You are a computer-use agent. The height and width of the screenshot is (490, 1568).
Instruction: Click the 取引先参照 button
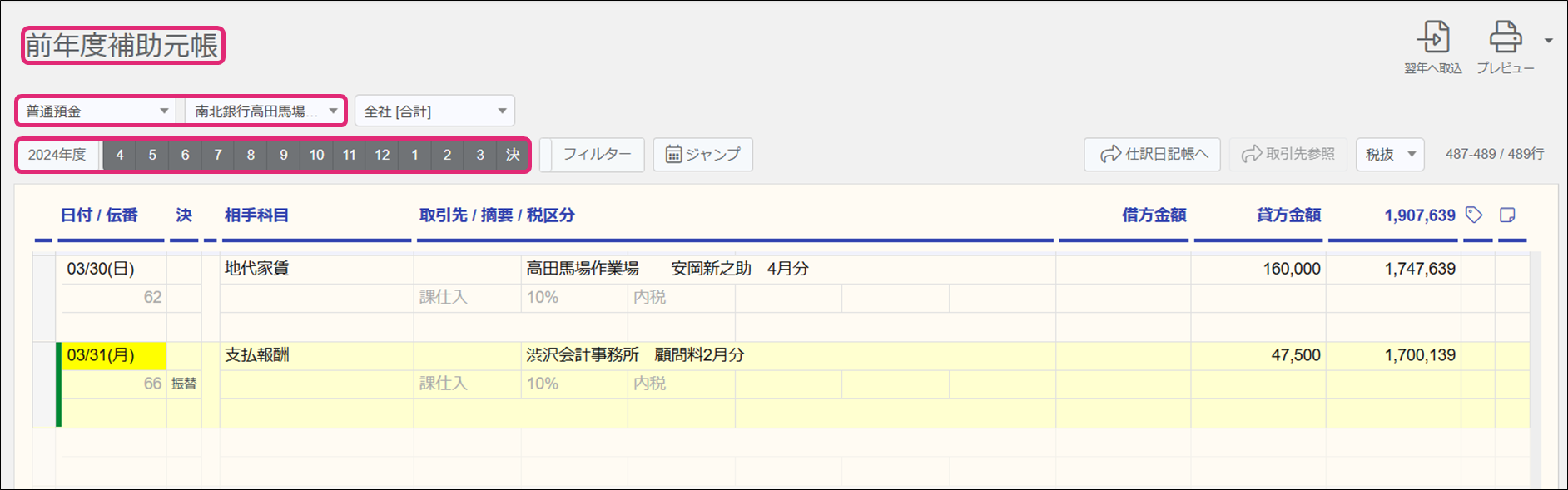[x=1288, y=155]
